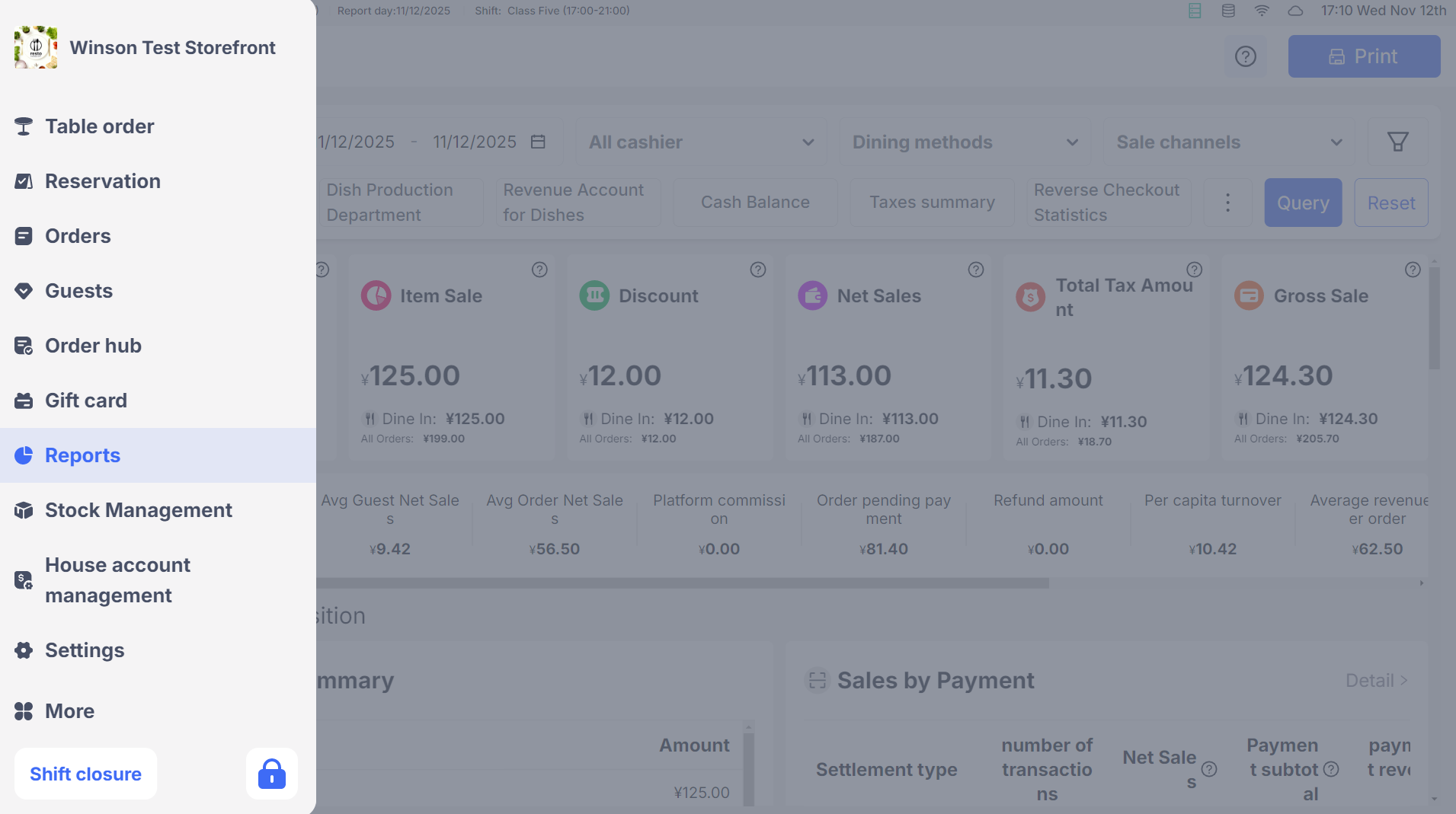The image size is (1456, 814).
Task: Open the three-dot more reports menu
Action: tap(1227, 203)
